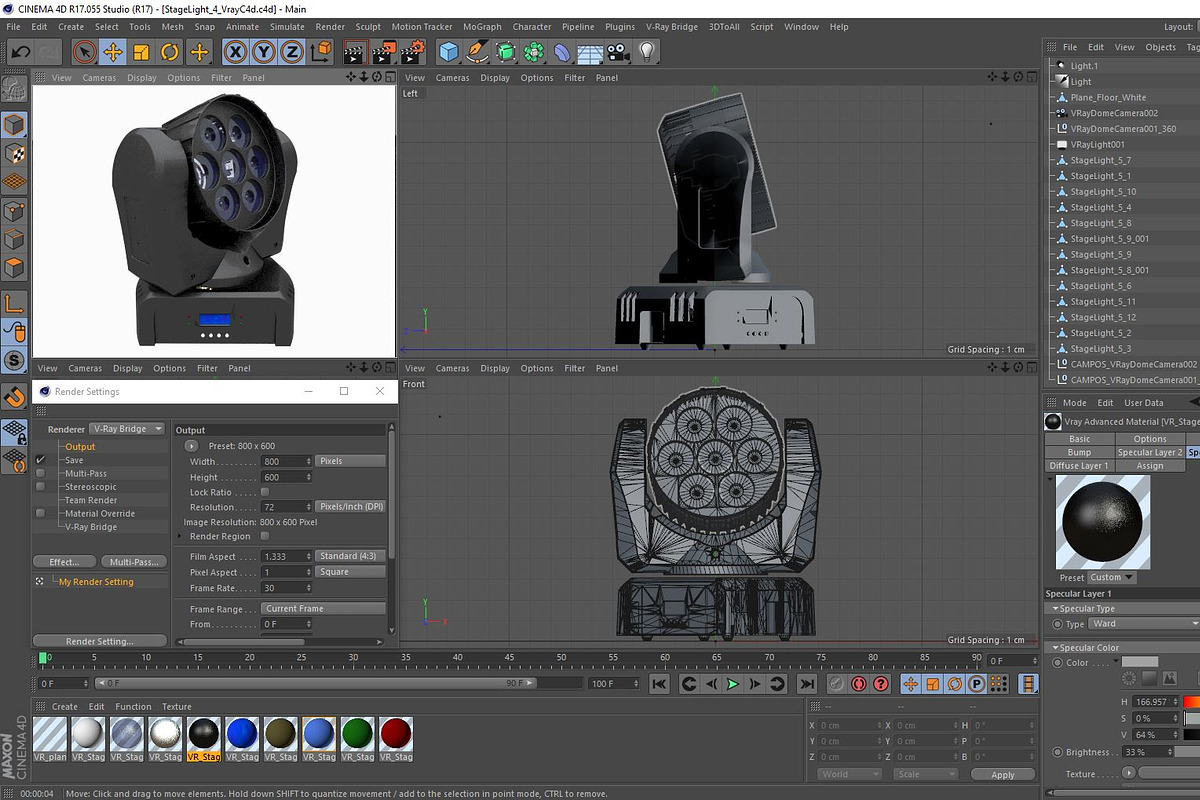This screenshot has height=800, width=1200.
Task: Play the animation forwards
Action: 733,684
